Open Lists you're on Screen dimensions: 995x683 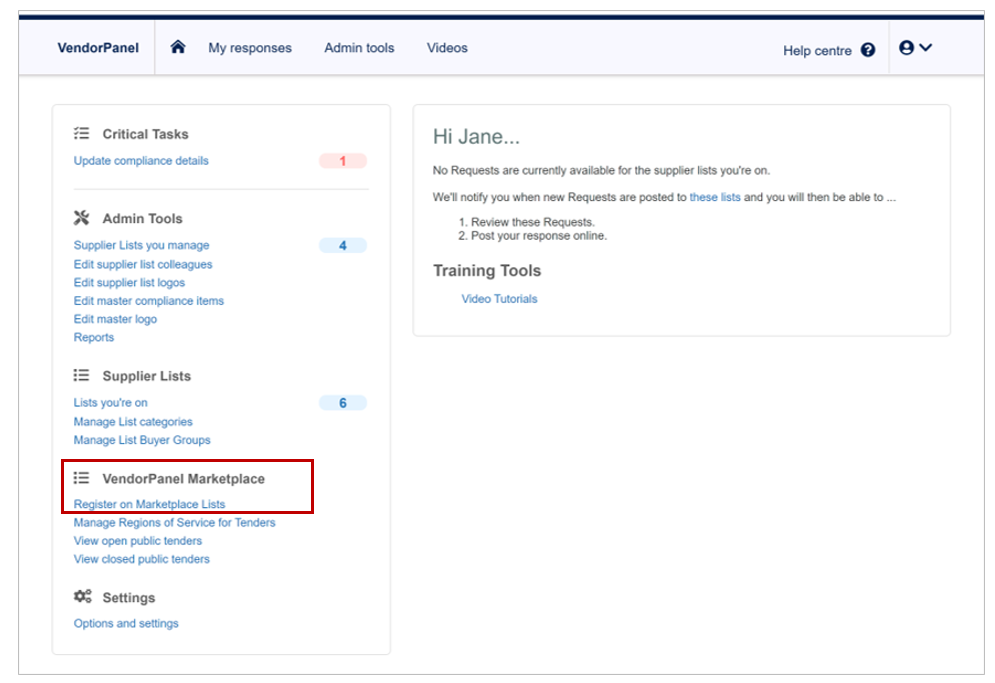click(110, 402)
